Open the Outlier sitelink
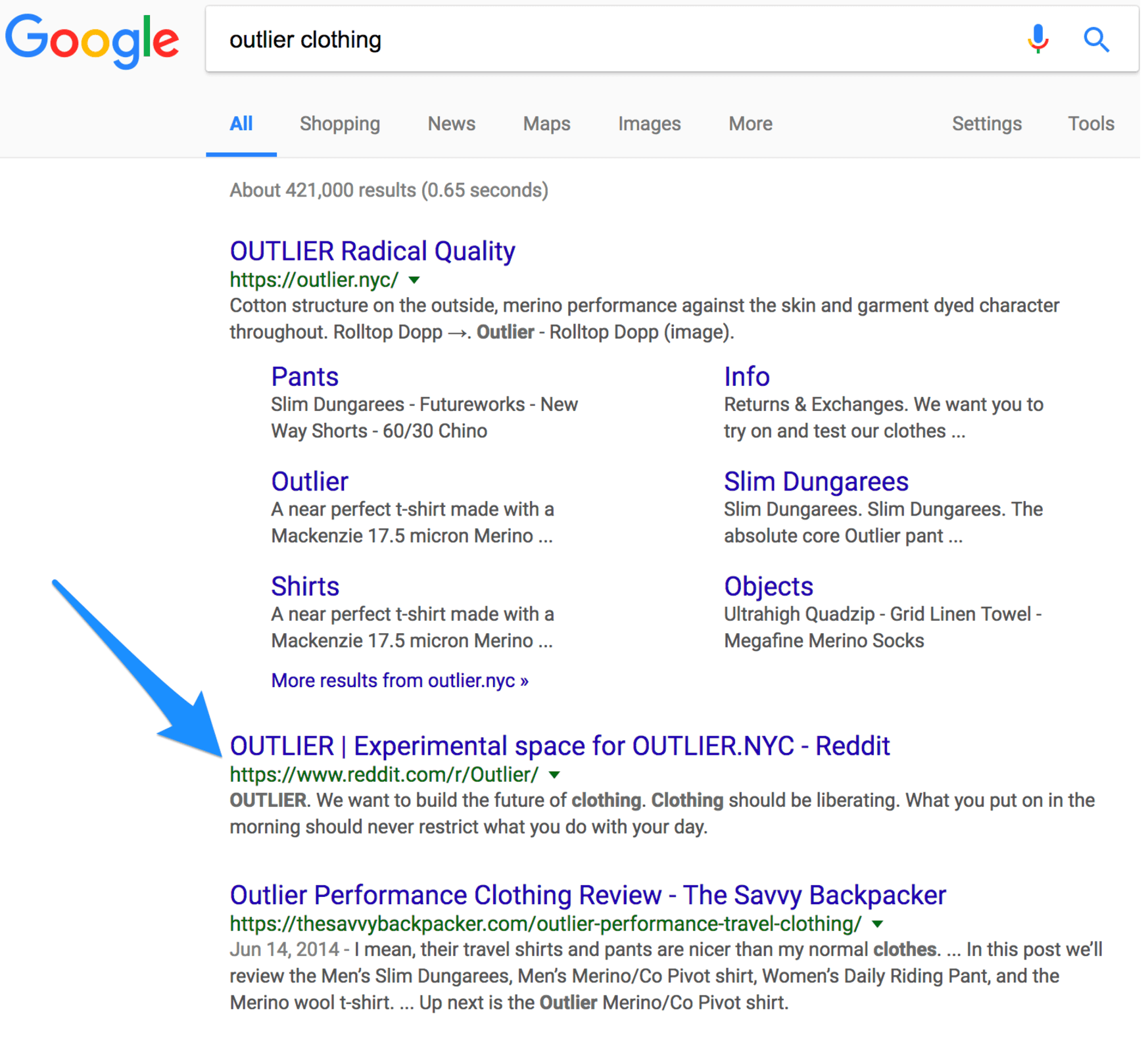The image size is (1148, 1056). (310, 482)
